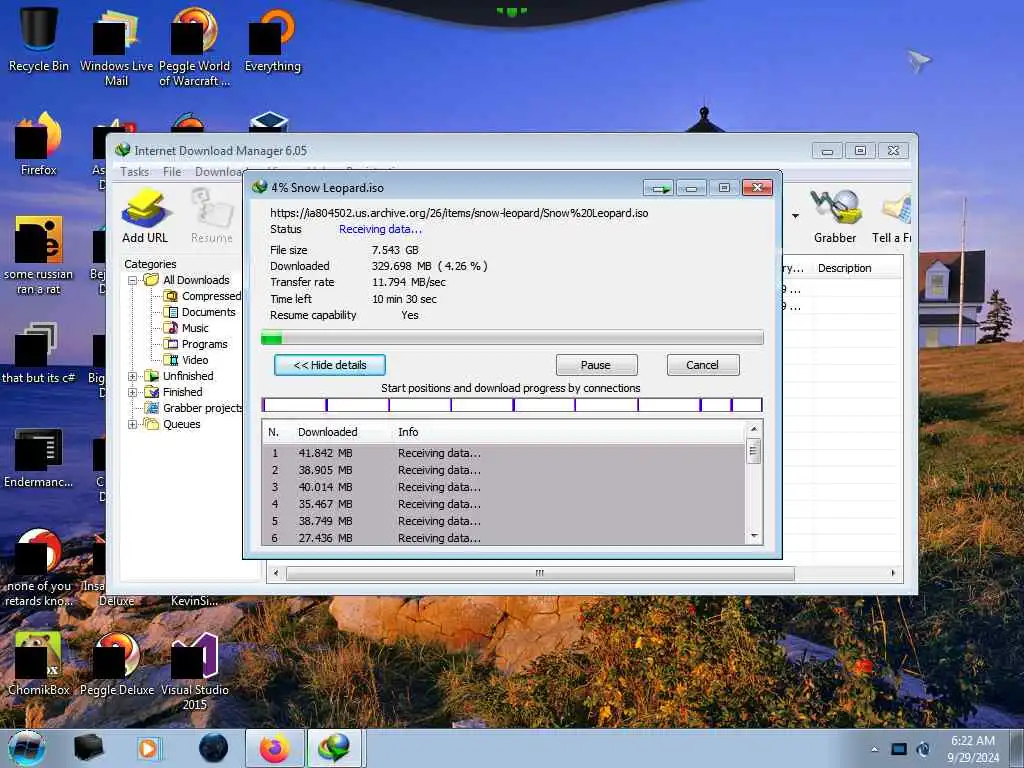
Task: Open the File menu
Action: 172,172
